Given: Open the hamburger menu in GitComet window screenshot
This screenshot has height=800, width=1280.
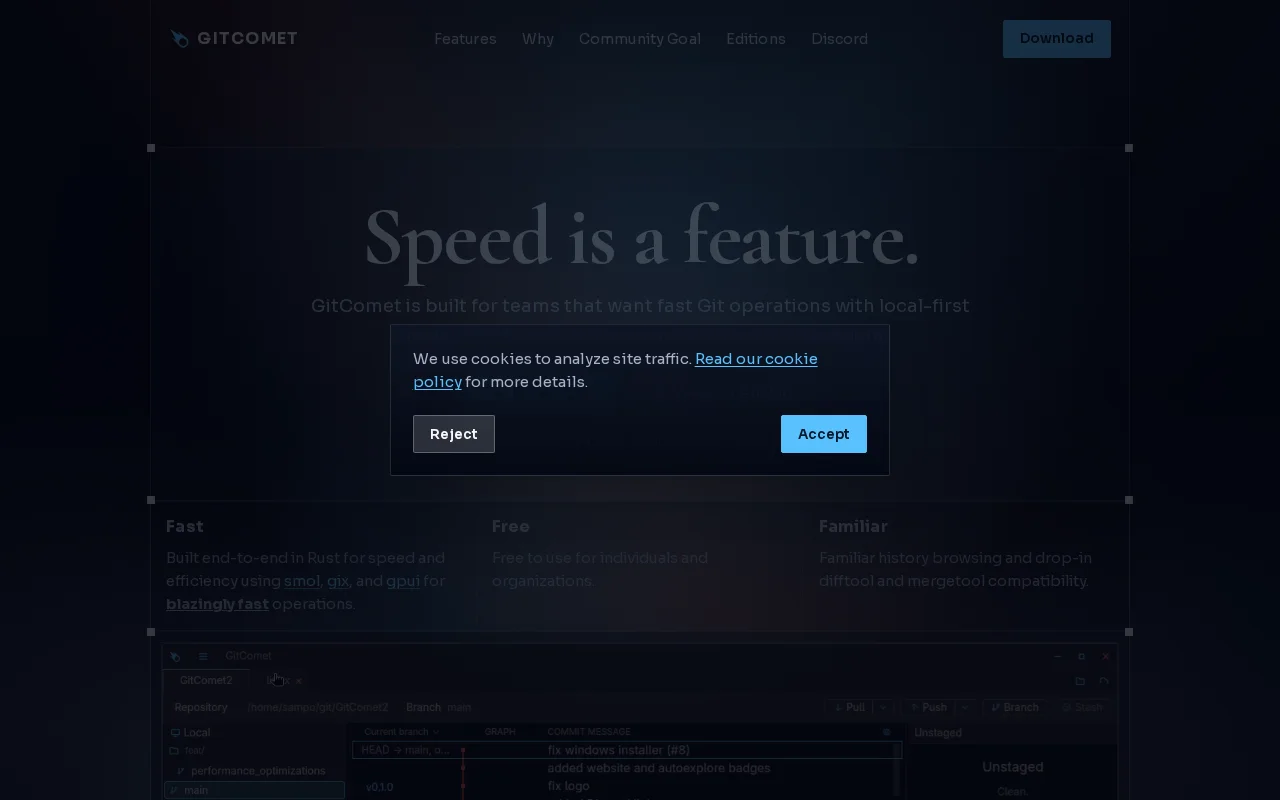Looking at the screenshot, I should click(203, 656).
